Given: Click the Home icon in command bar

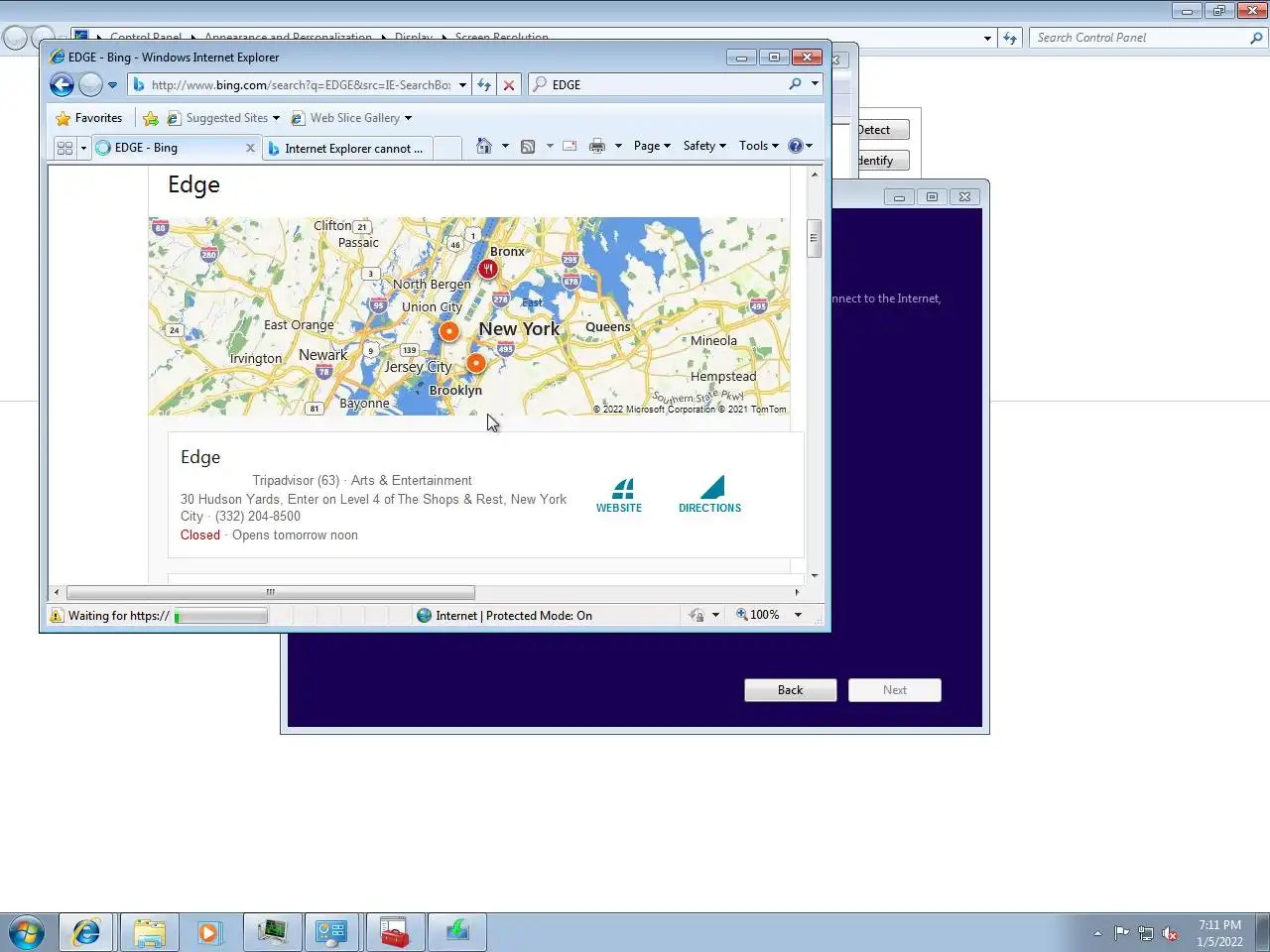Looking at the screenshot, I should pyautogui.click(x=484, y=146).
